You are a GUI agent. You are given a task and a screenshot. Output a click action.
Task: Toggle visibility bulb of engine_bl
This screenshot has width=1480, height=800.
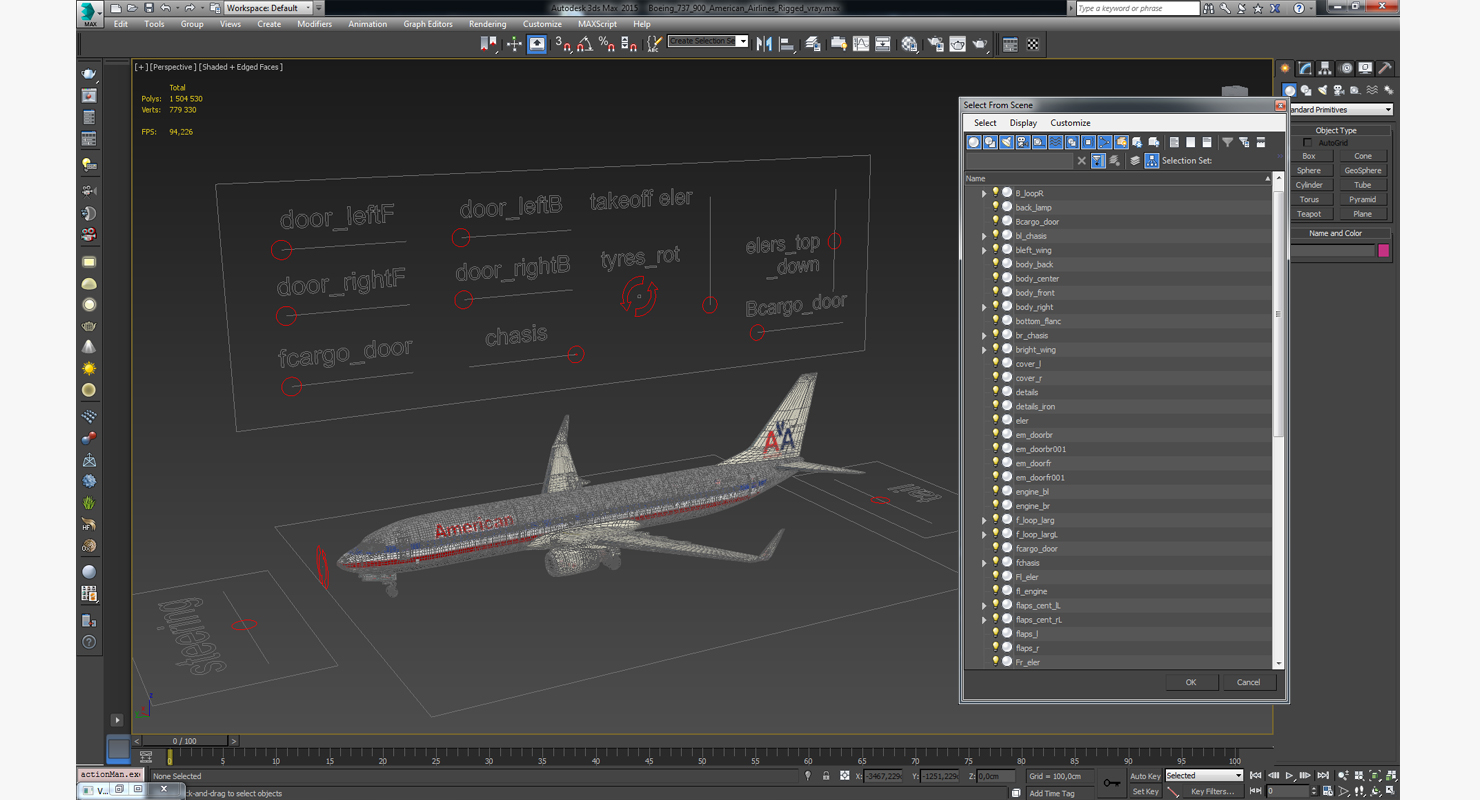(996, 491)
